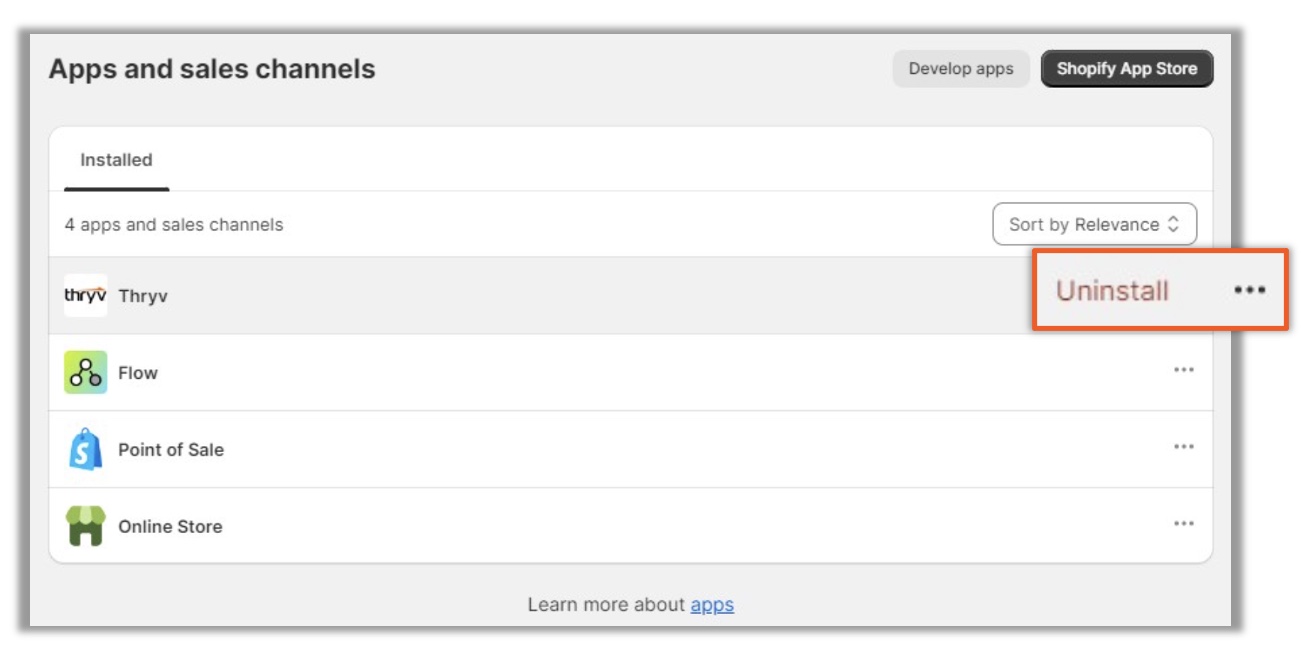Viewport: 1314px width, 650px height.
Task: Click the Develop apps button
Action: (x=961, y=69)
